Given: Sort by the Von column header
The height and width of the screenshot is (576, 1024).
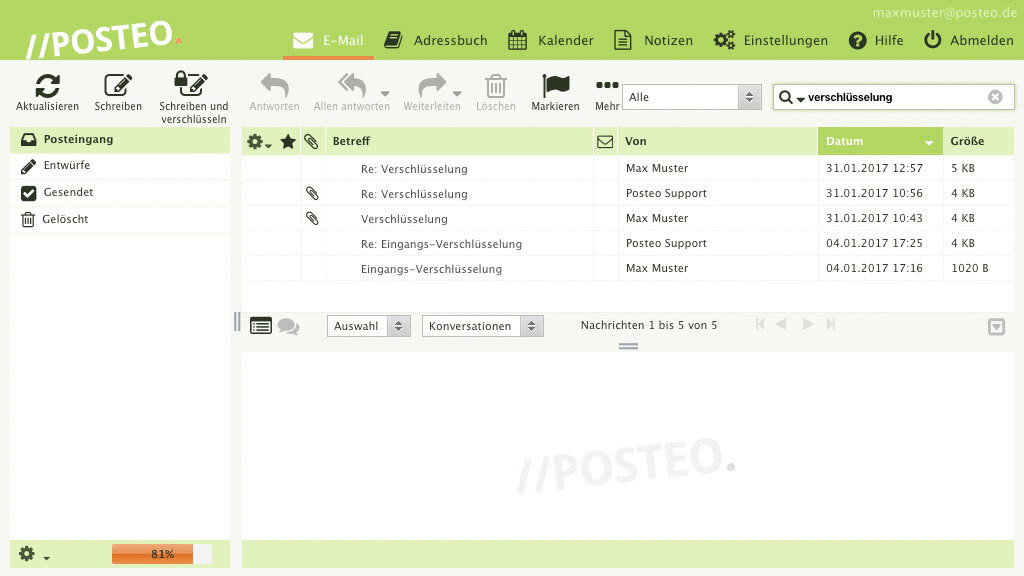Looking at the screenshot, I should click(x=718, y=141).
